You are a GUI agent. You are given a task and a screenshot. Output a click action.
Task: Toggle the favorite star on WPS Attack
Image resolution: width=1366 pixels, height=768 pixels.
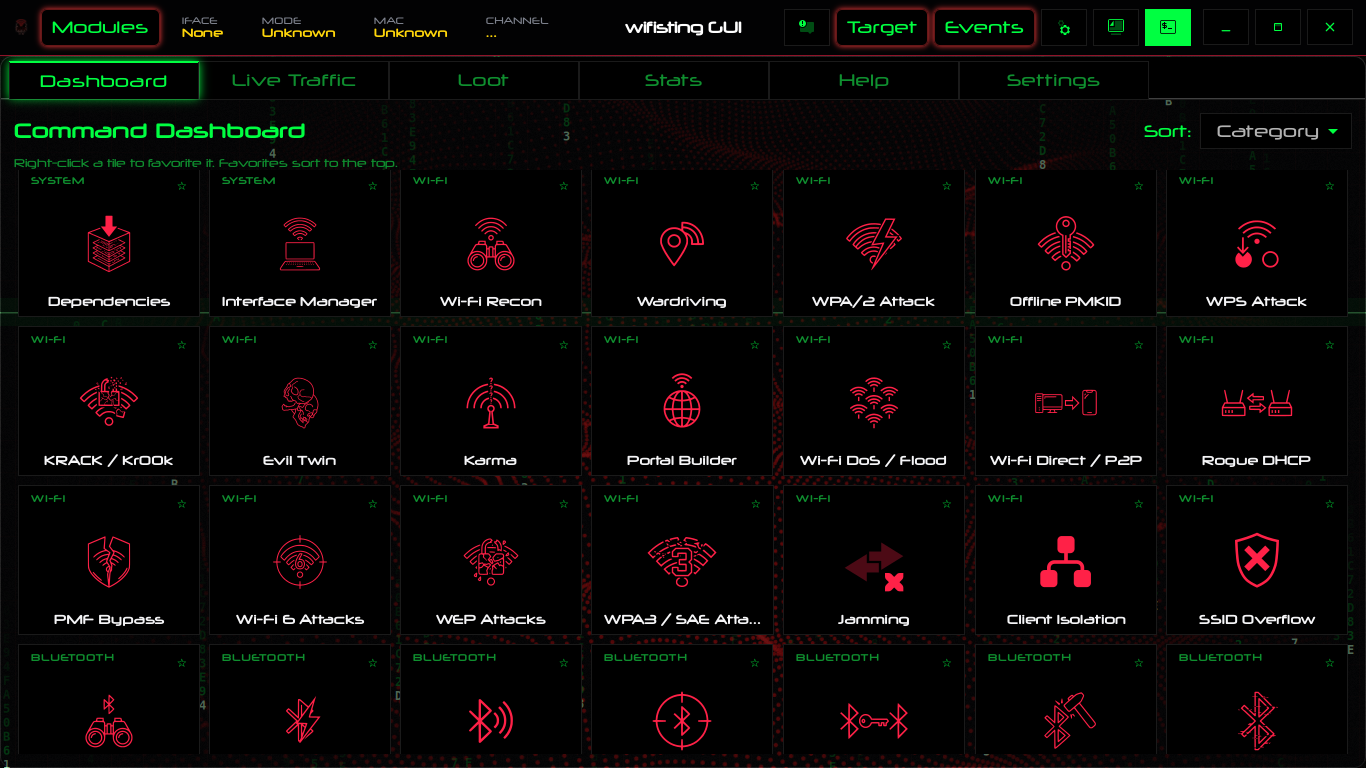click(1329, 186)
